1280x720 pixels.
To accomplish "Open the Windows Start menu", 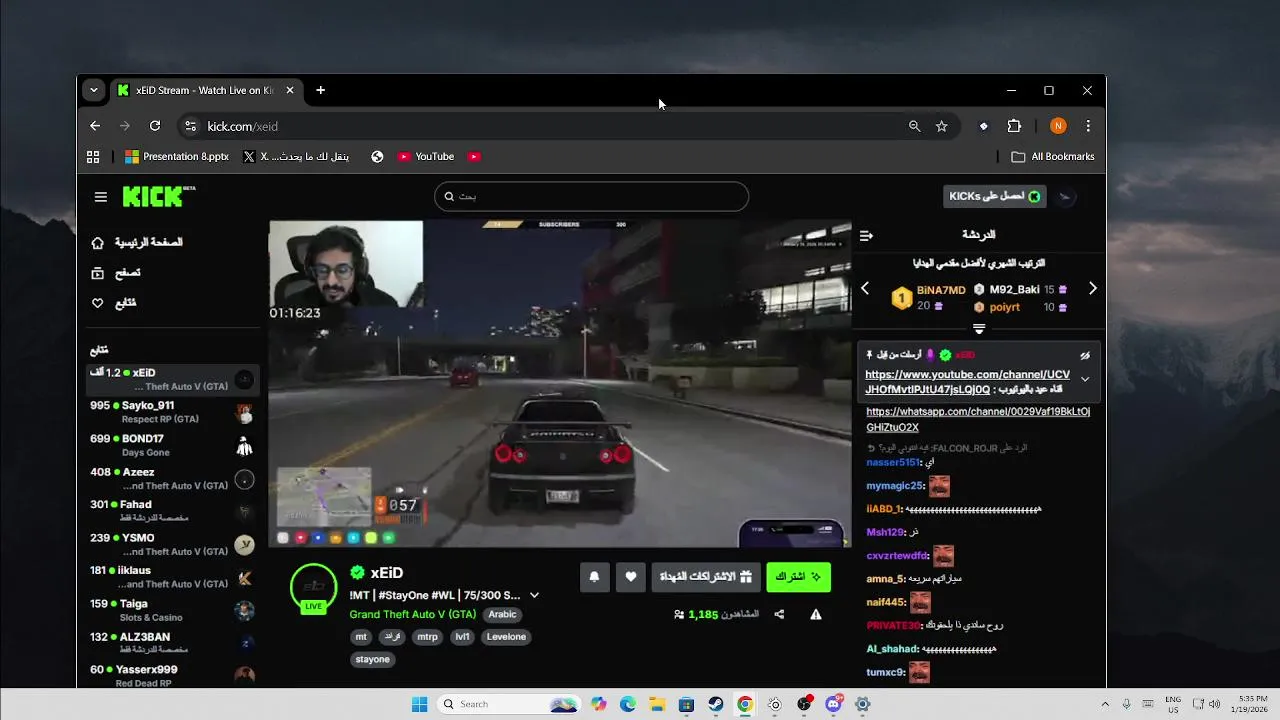I will tap(419, 704).
